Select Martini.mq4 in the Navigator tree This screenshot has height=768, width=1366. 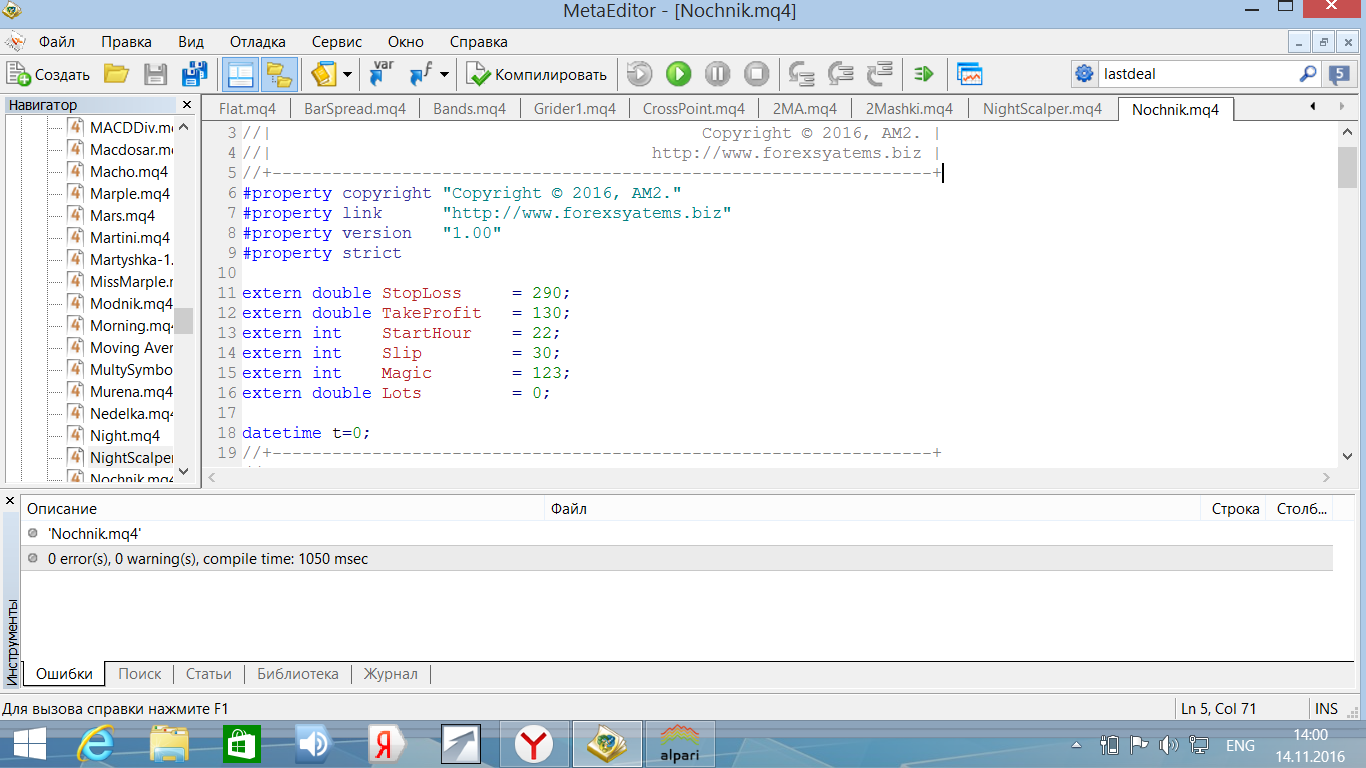point(129,238)
